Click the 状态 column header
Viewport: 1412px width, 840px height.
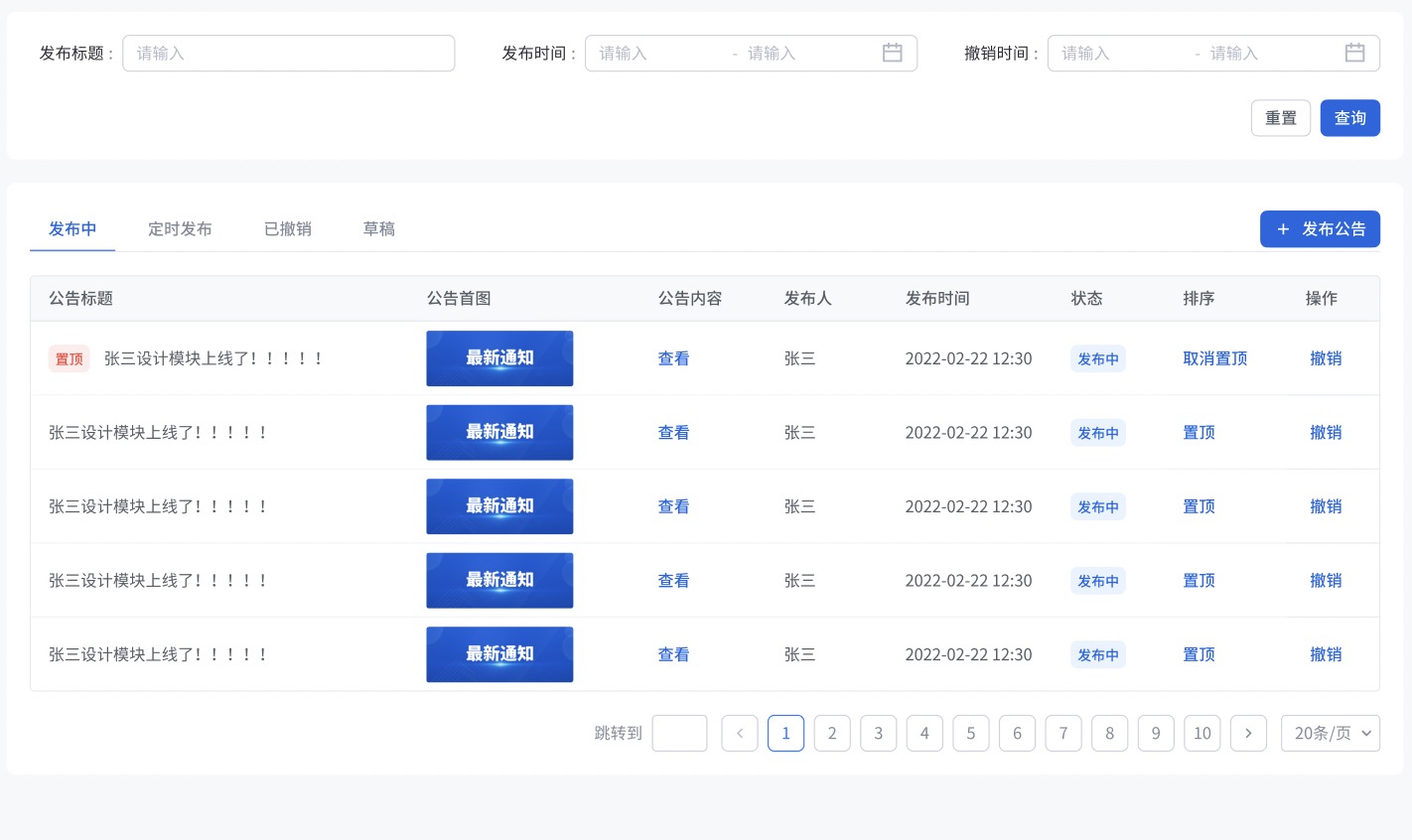pyautogui.click(x=1087, y=299)
